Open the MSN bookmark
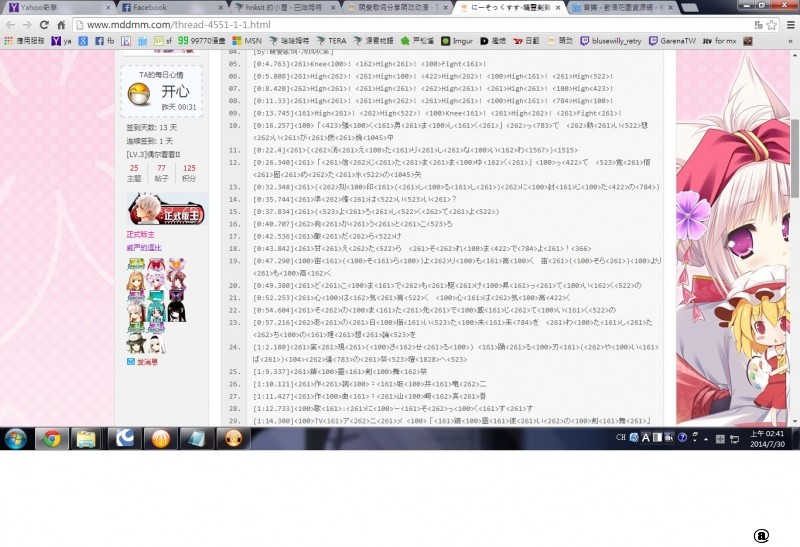Viewport: 800px width, 547px height. pos(246,41)
